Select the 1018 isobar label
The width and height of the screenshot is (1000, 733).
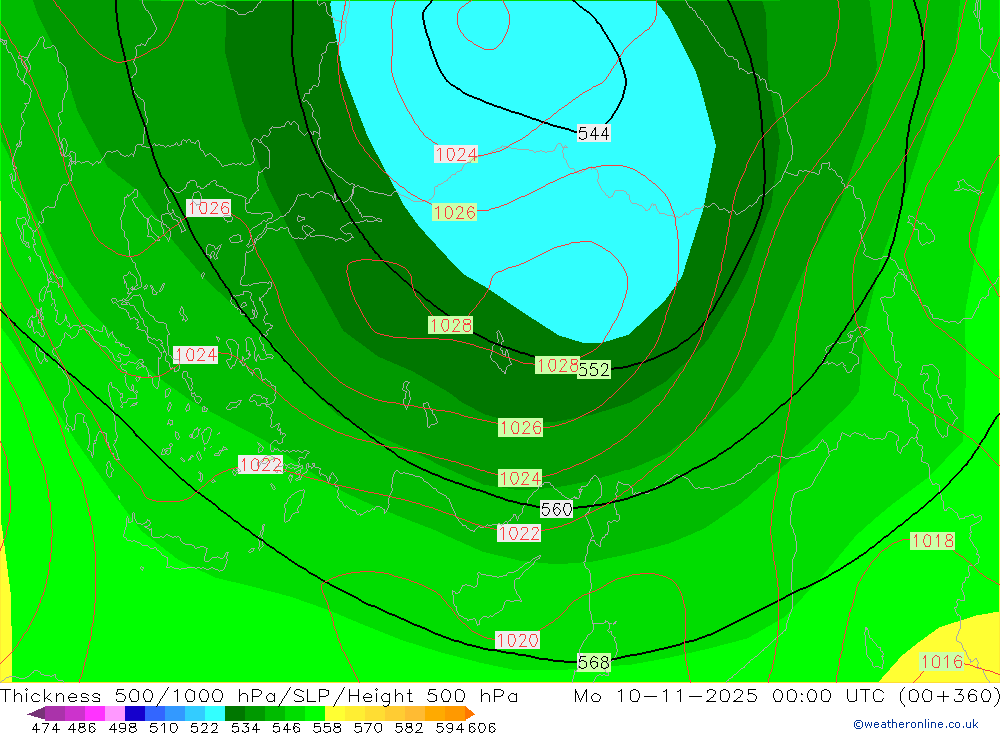pos(932,541)
